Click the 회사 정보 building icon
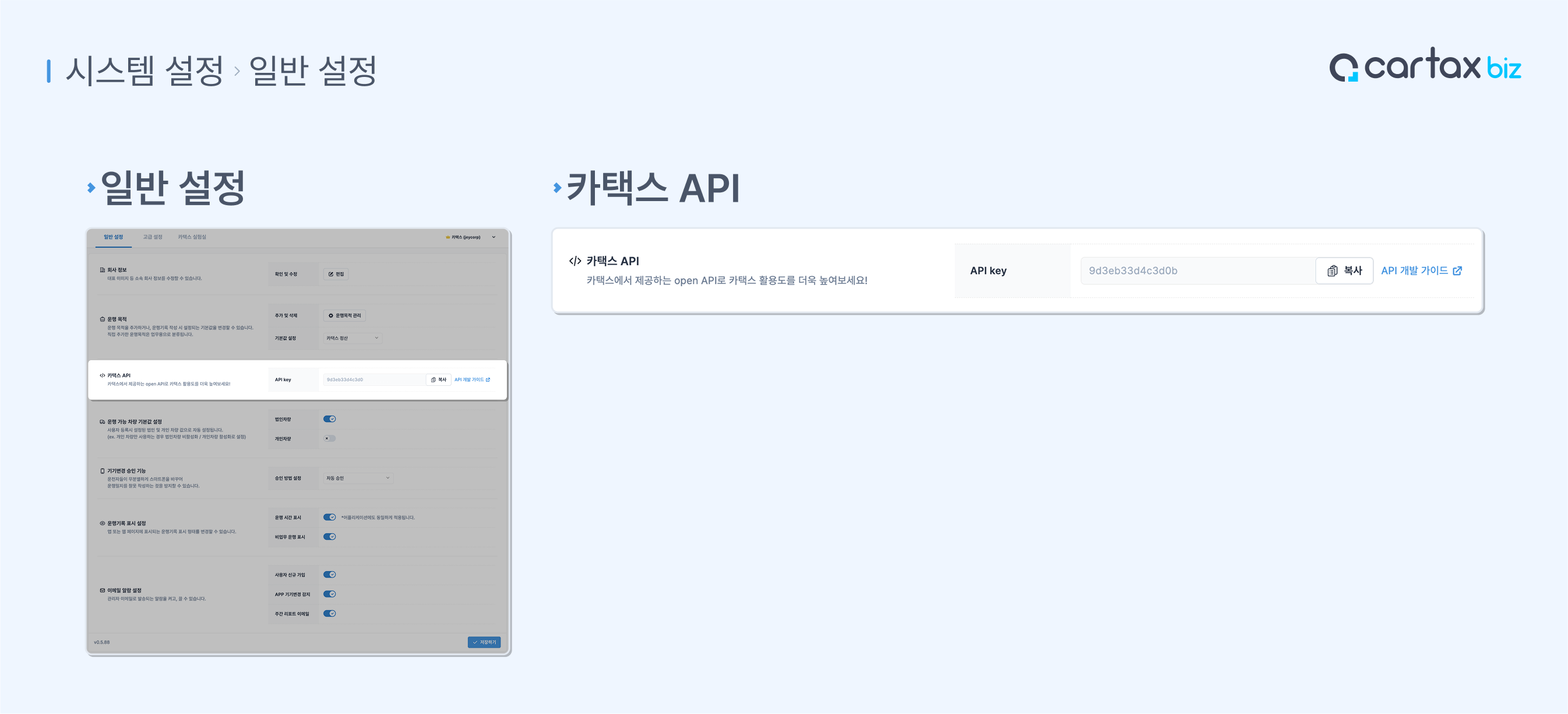Screen dimensions: 1568x714 coord(103,270)
